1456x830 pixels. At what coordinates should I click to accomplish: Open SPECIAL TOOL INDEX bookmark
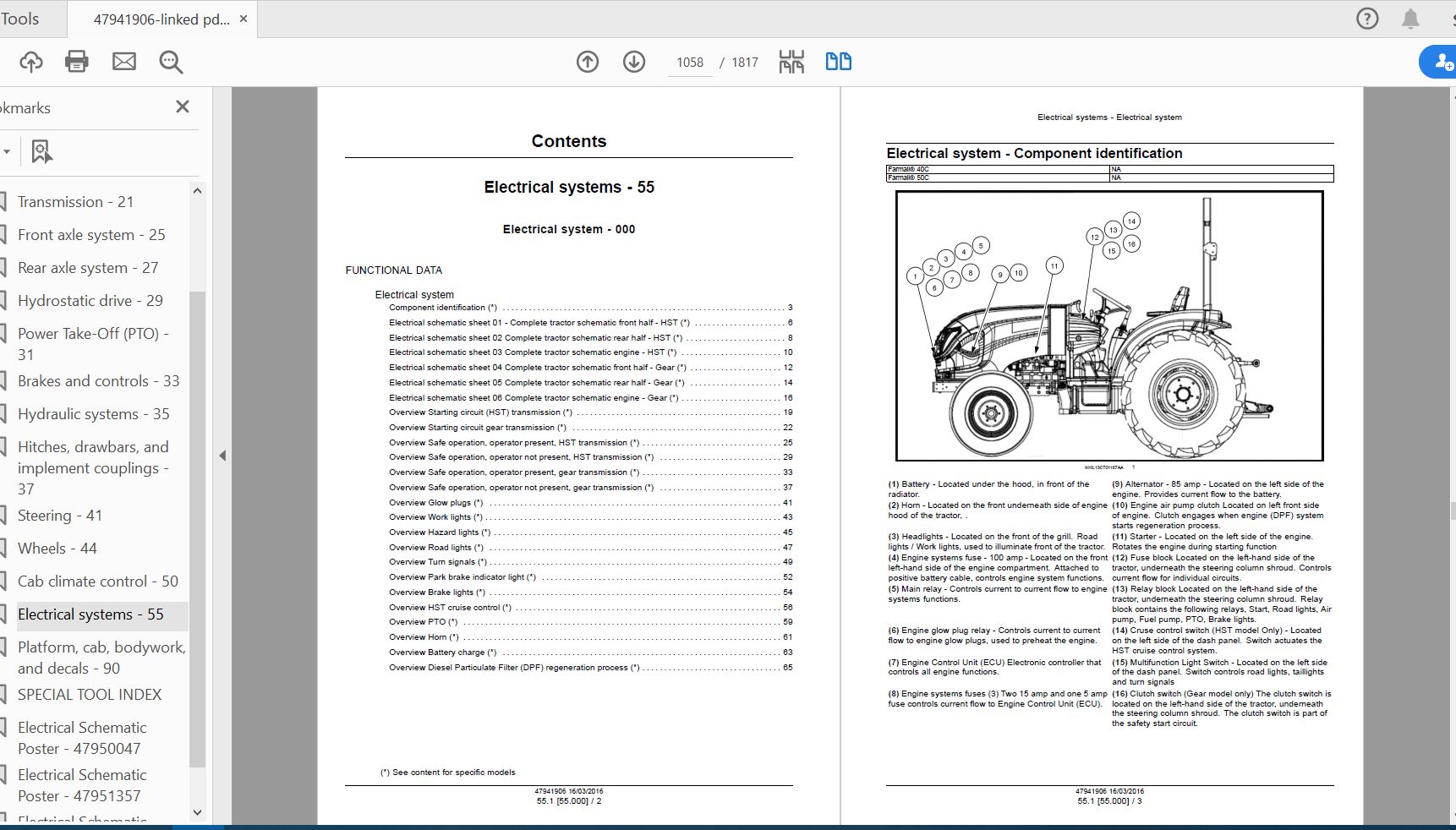(x=90, y=695)
